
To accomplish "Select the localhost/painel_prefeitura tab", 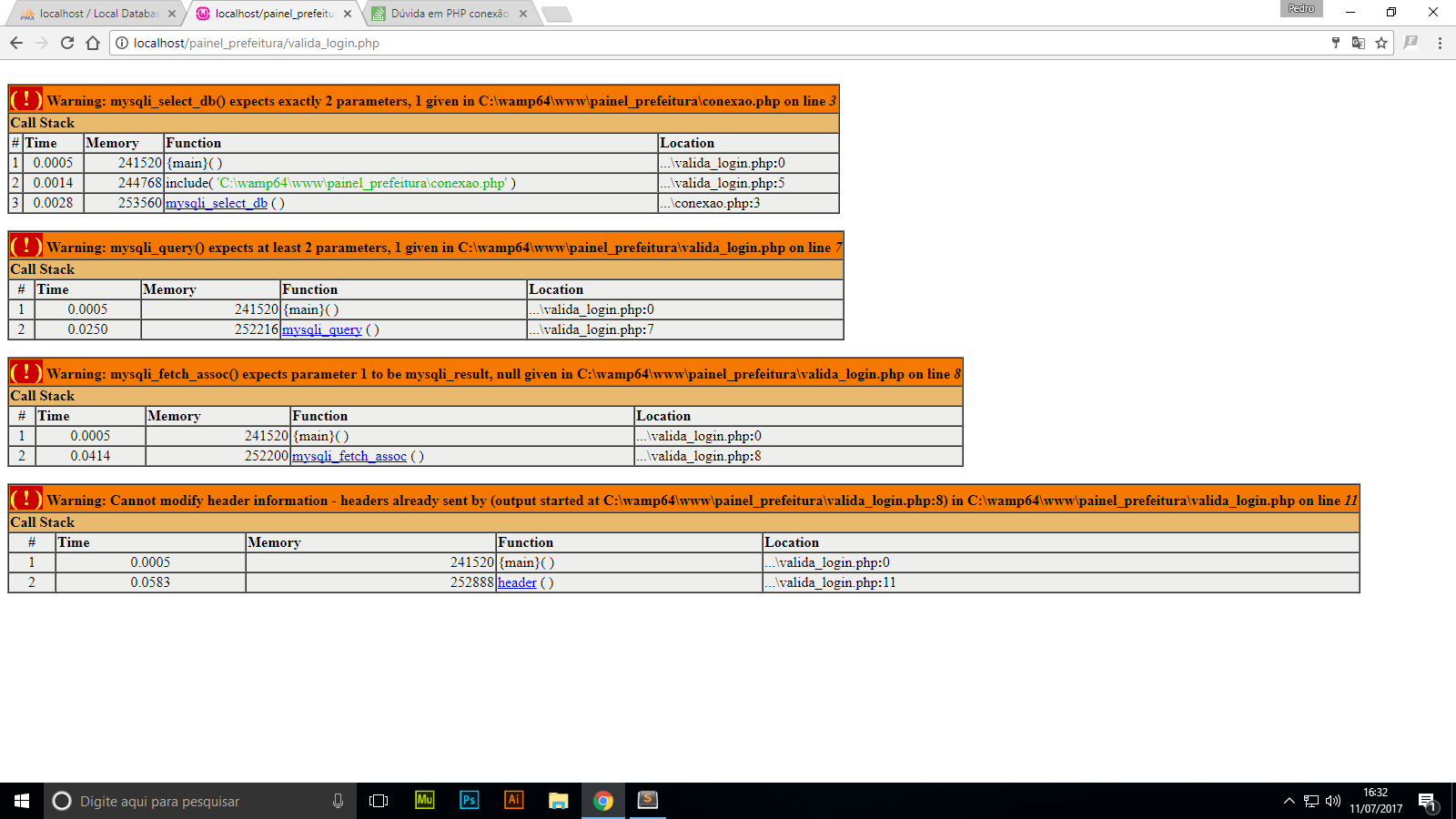I will point(273,14).
